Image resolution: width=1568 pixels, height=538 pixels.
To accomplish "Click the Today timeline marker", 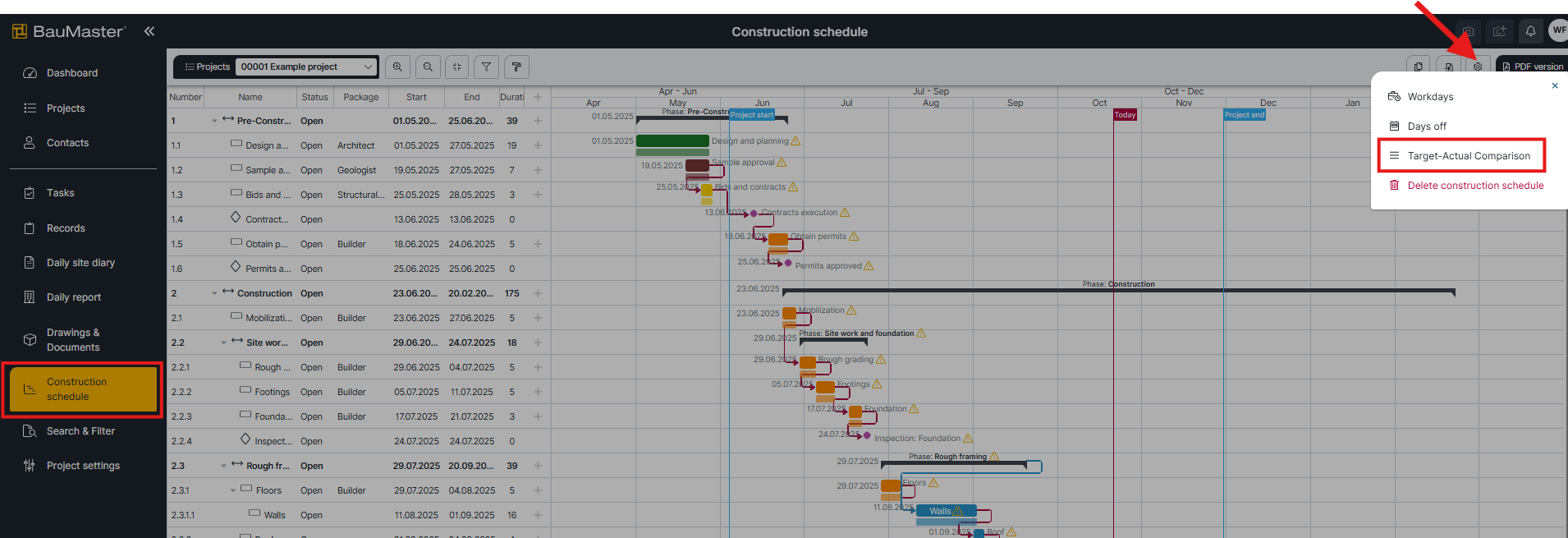I will click(1125, 115).
